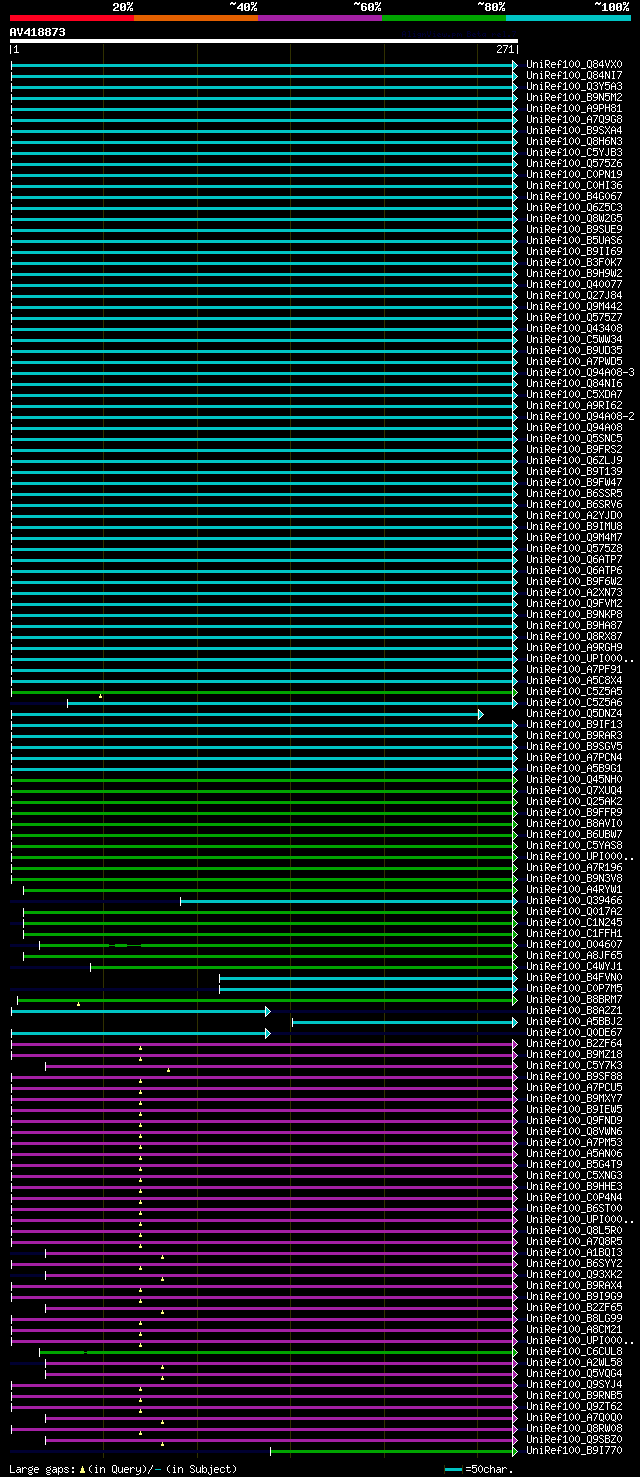Select hit label UniRef100_B9T139
This screenshot has width=640, height=1477.
click(573, 471)
